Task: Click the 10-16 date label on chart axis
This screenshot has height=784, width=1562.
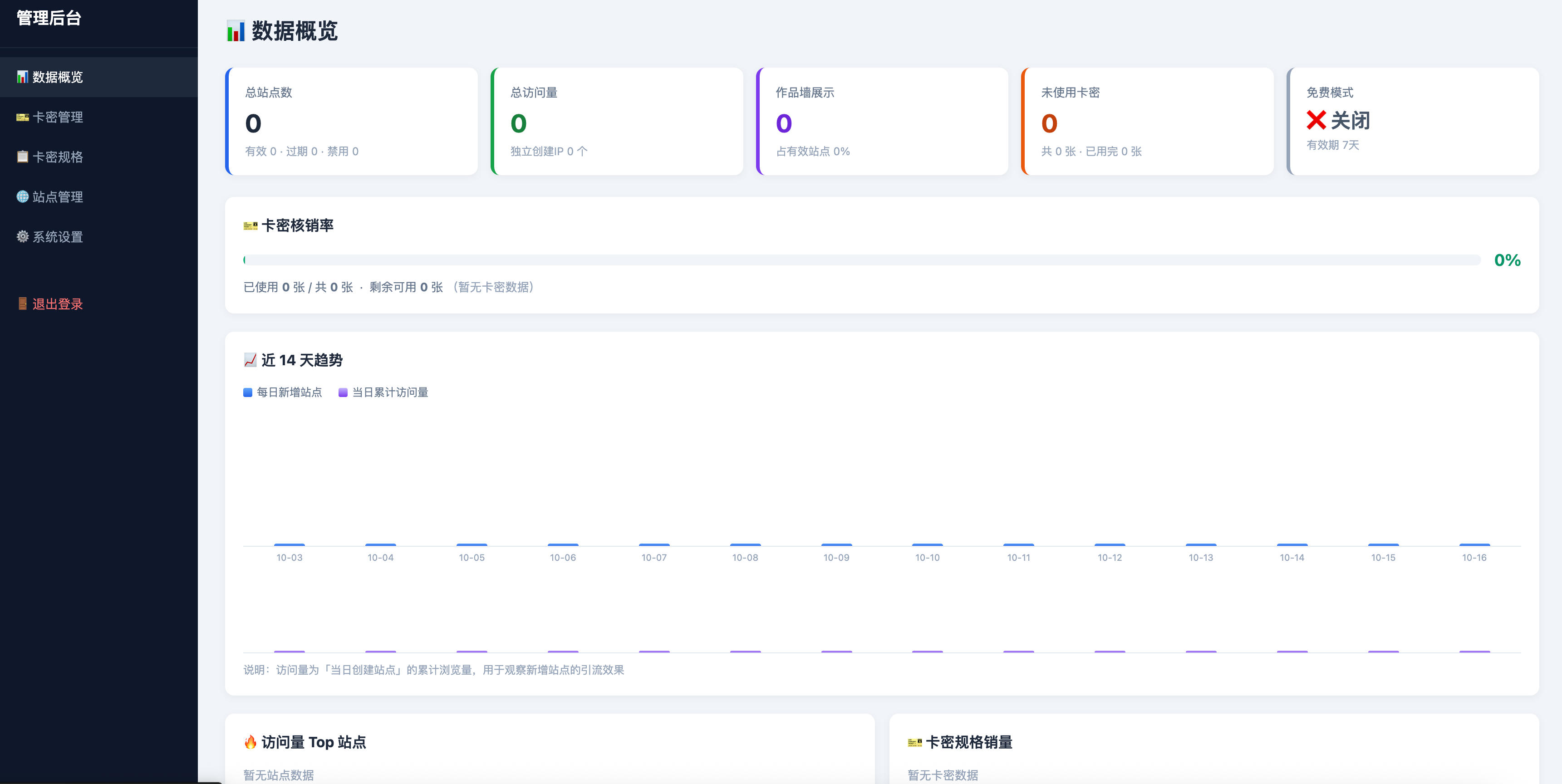Action: [1474, 558]
